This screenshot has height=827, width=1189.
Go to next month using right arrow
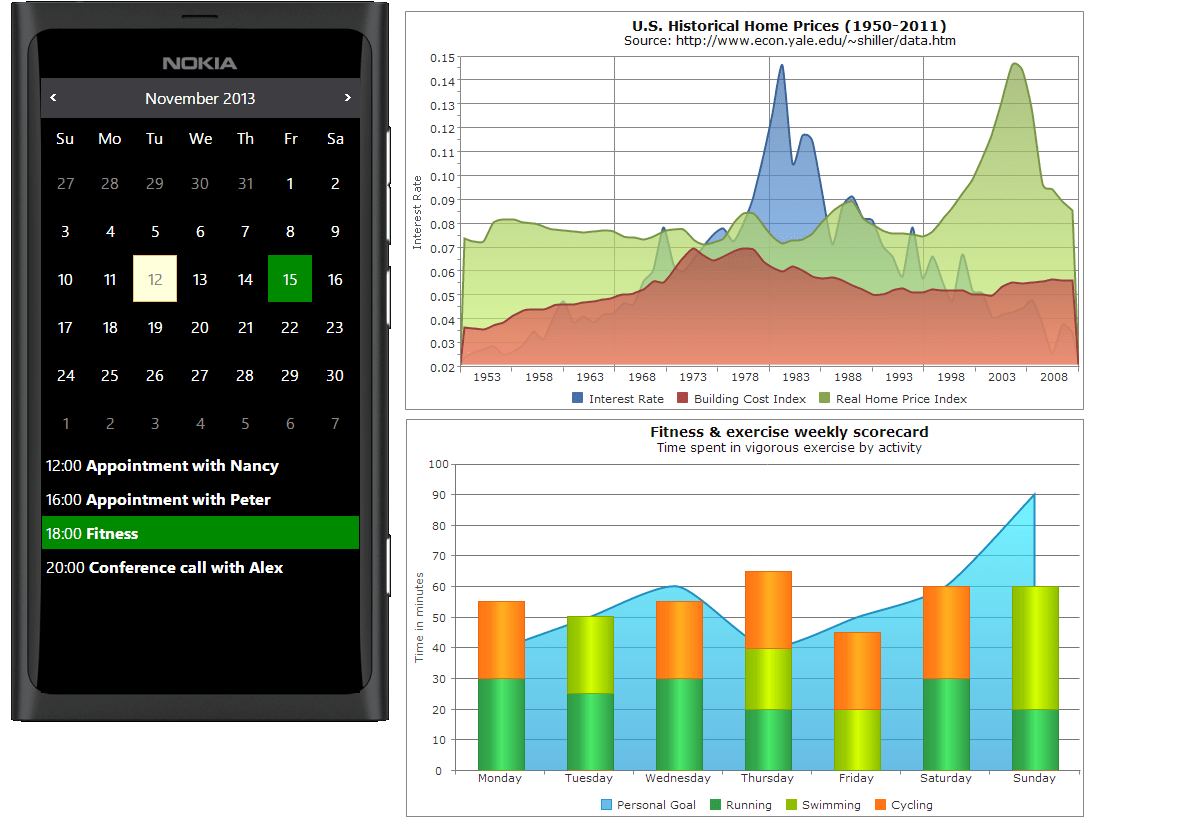[347, 98]
